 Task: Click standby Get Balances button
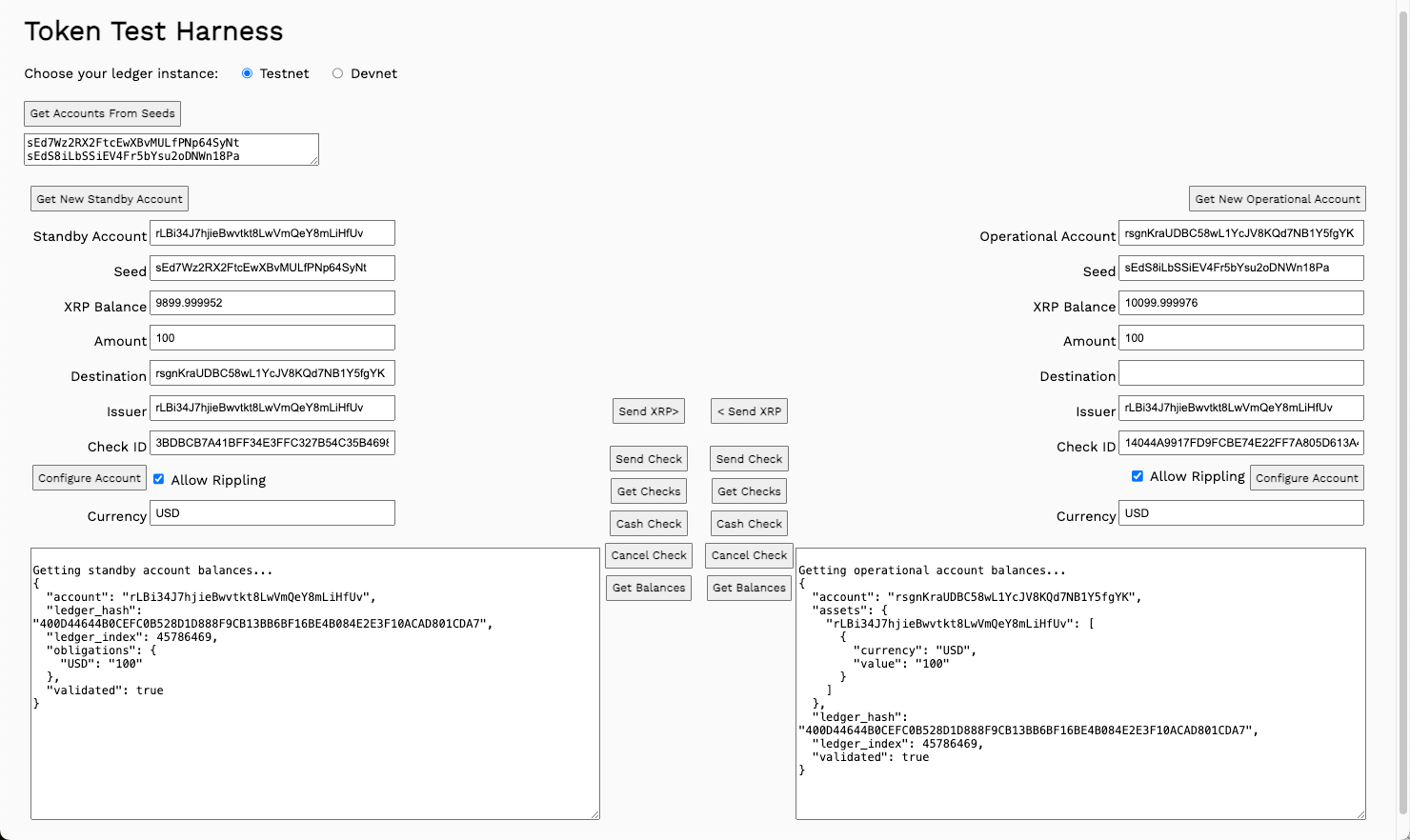(649, 588)
